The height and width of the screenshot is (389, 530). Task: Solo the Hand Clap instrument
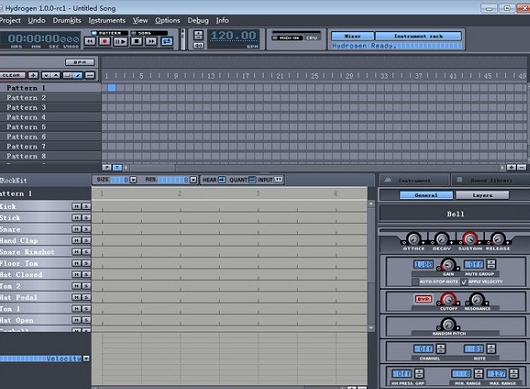click(x=87, y=241)
